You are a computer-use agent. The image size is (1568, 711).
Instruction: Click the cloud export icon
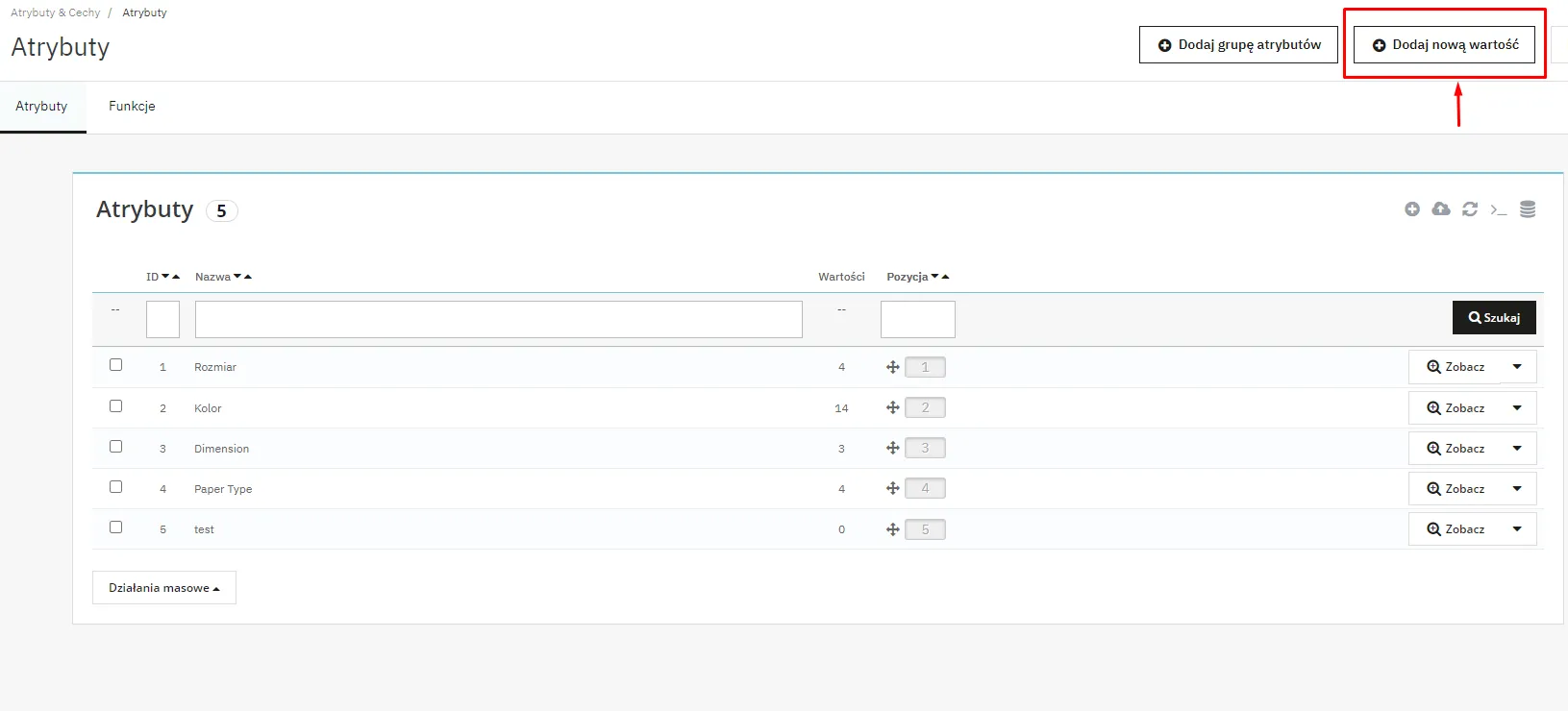(1440, 209)
